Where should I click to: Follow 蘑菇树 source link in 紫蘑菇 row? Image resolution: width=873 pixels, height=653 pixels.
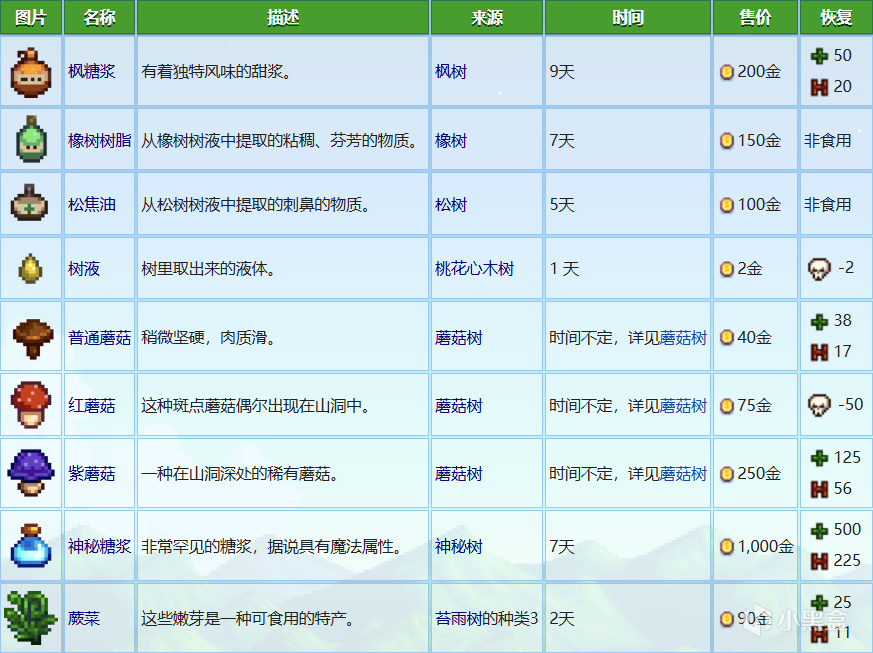click(x=459, y=474)
